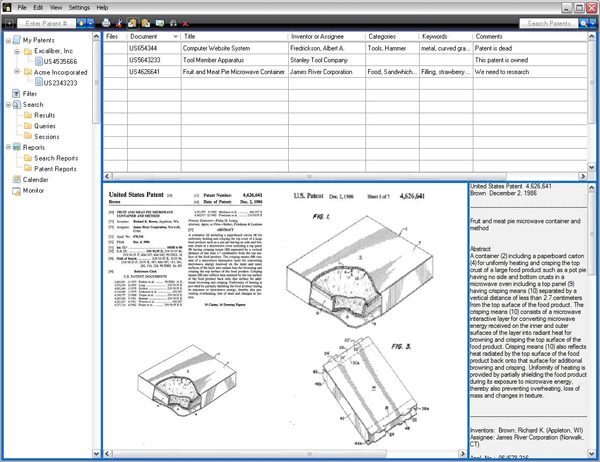
Task: Click the yellow download-arrow button beside Enter Patent #
Action: tap(81, 23)
